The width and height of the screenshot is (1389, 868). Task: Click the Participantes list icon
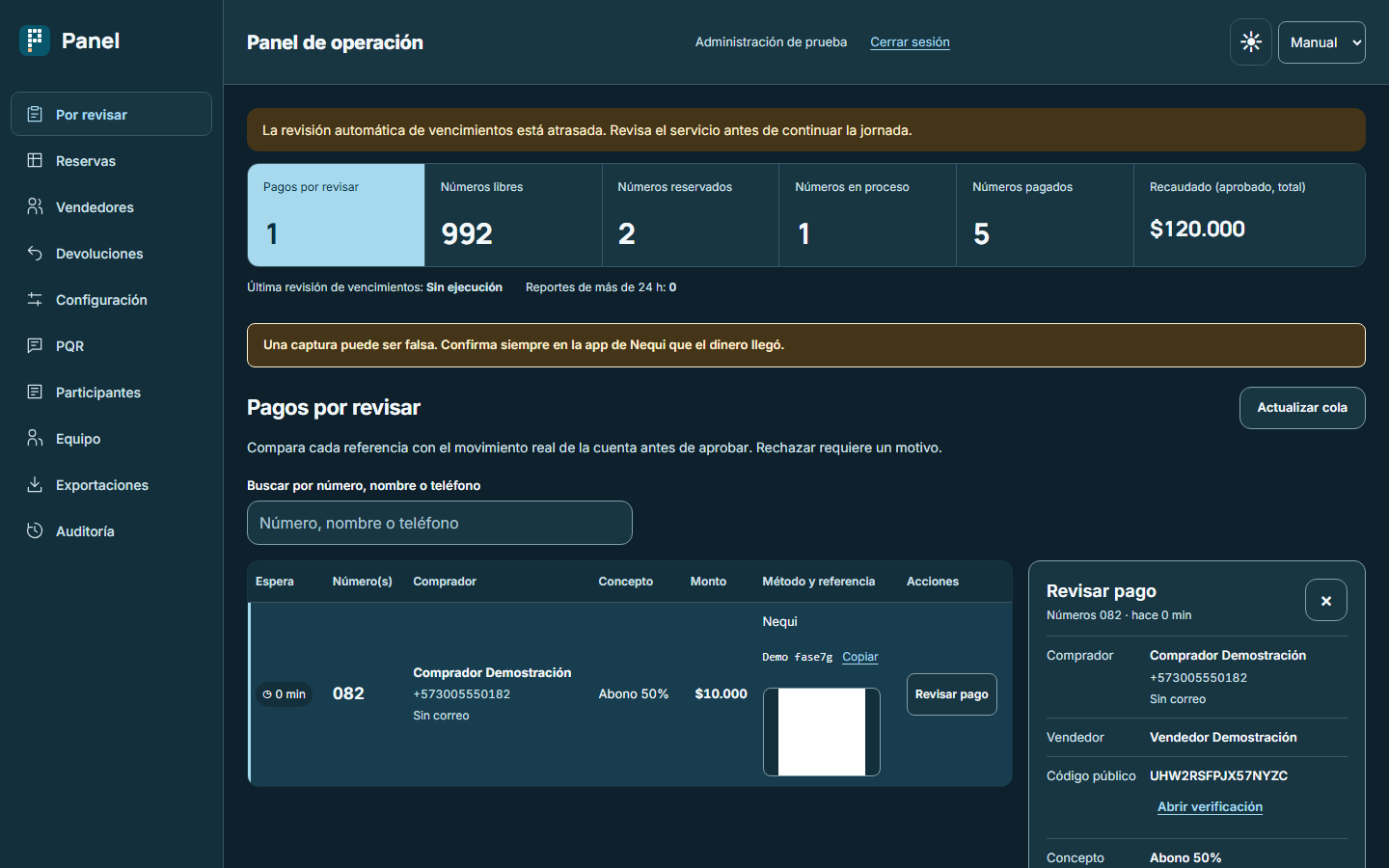pos(35,392)
